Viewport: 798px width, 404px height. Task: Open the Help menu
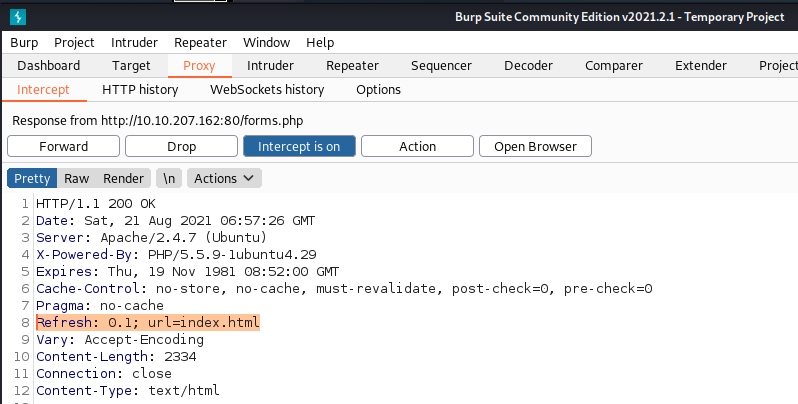click(x=320, y=43)
